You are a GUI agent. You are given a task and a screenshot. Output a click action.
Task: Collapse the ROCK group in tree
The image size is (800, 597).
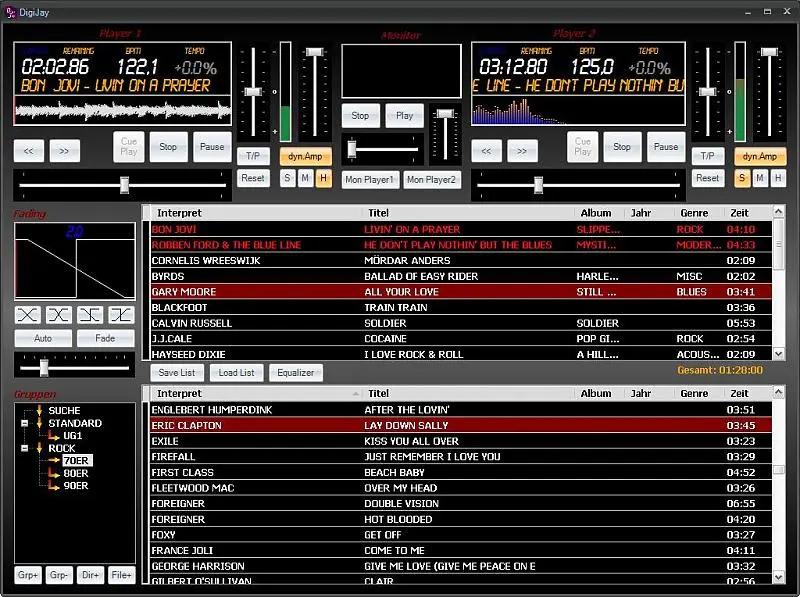24,449
